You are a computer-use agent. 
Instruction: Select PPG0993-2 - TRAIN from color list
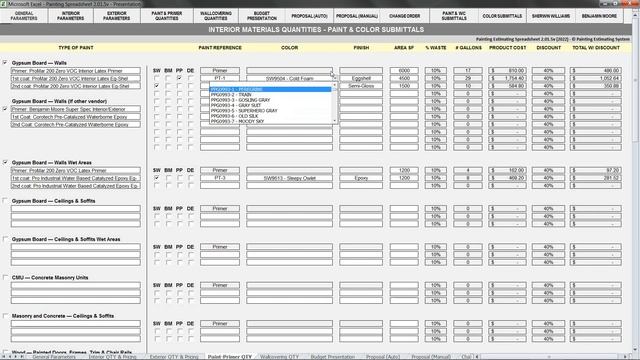[271, 95]
